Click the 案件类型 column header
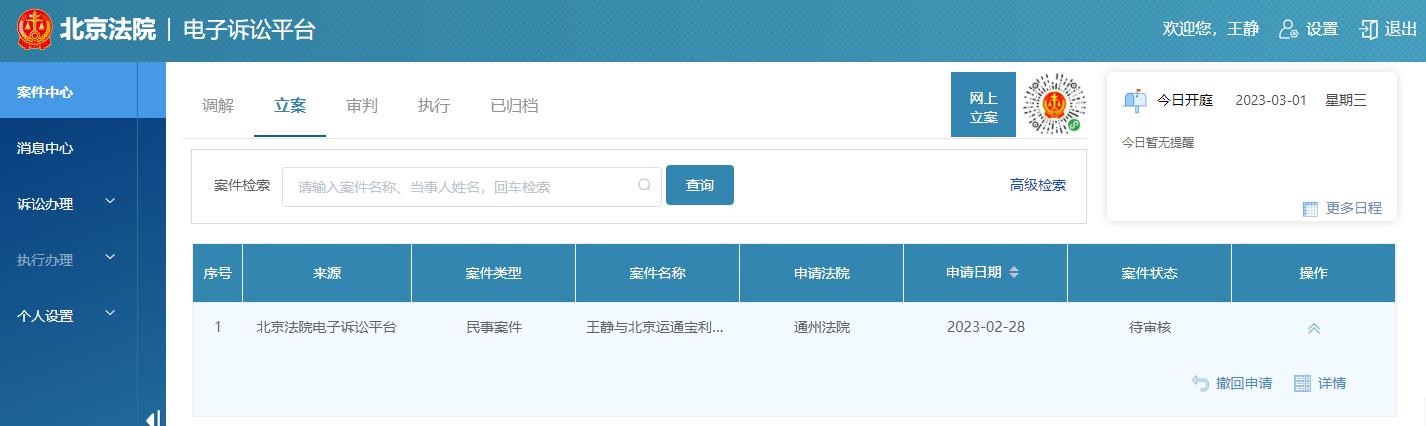The height and width of the screenshot is (426, 1426). (494, 273)
